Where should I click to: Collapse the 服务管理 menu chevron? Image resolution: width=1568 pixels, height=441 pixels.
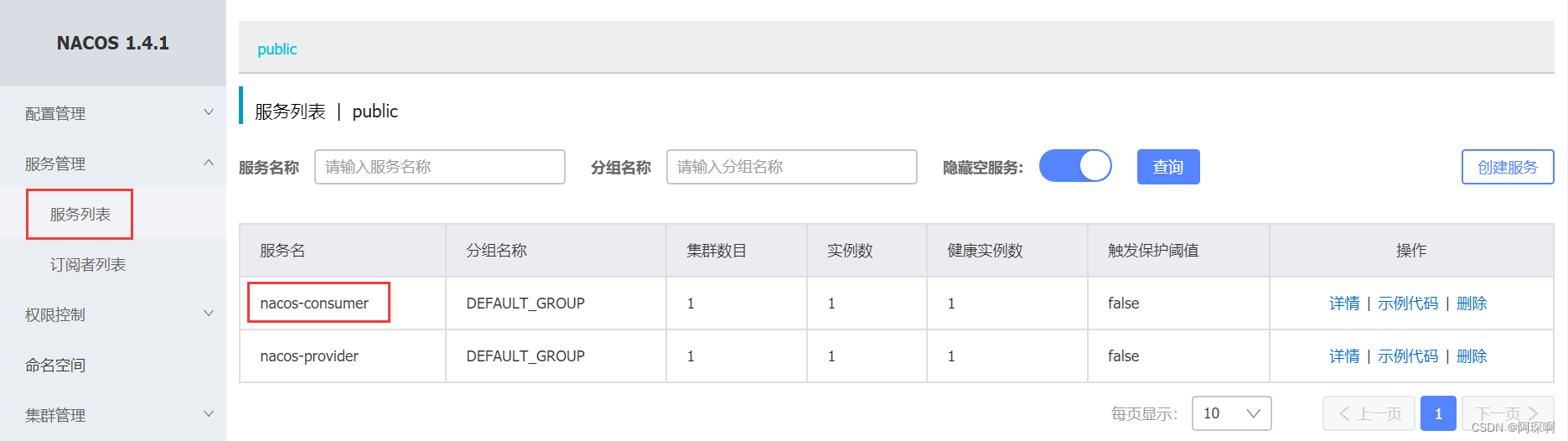coord(209,163)
